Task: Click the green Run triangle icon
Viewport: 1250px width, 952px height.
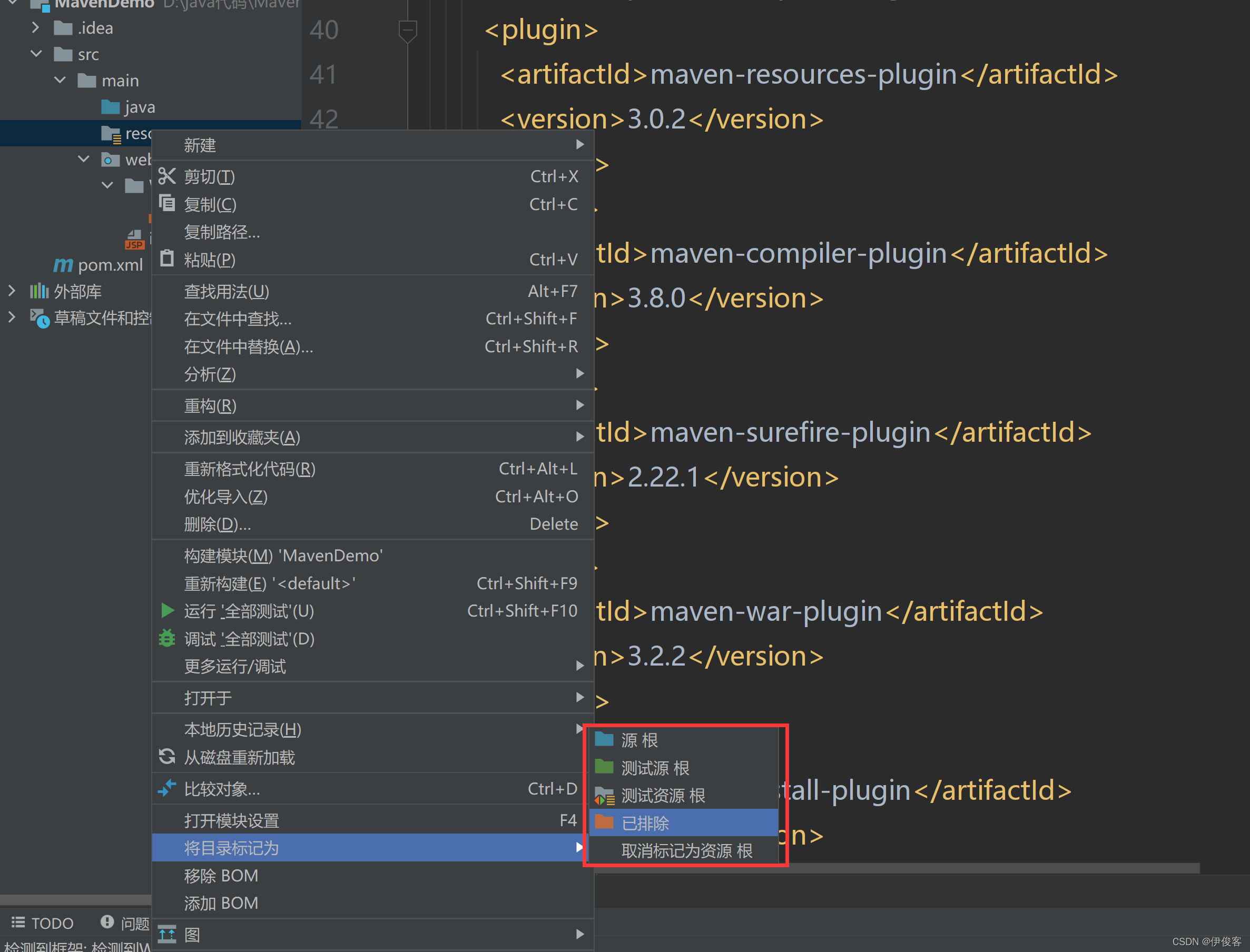Action: tap(167, 610)
